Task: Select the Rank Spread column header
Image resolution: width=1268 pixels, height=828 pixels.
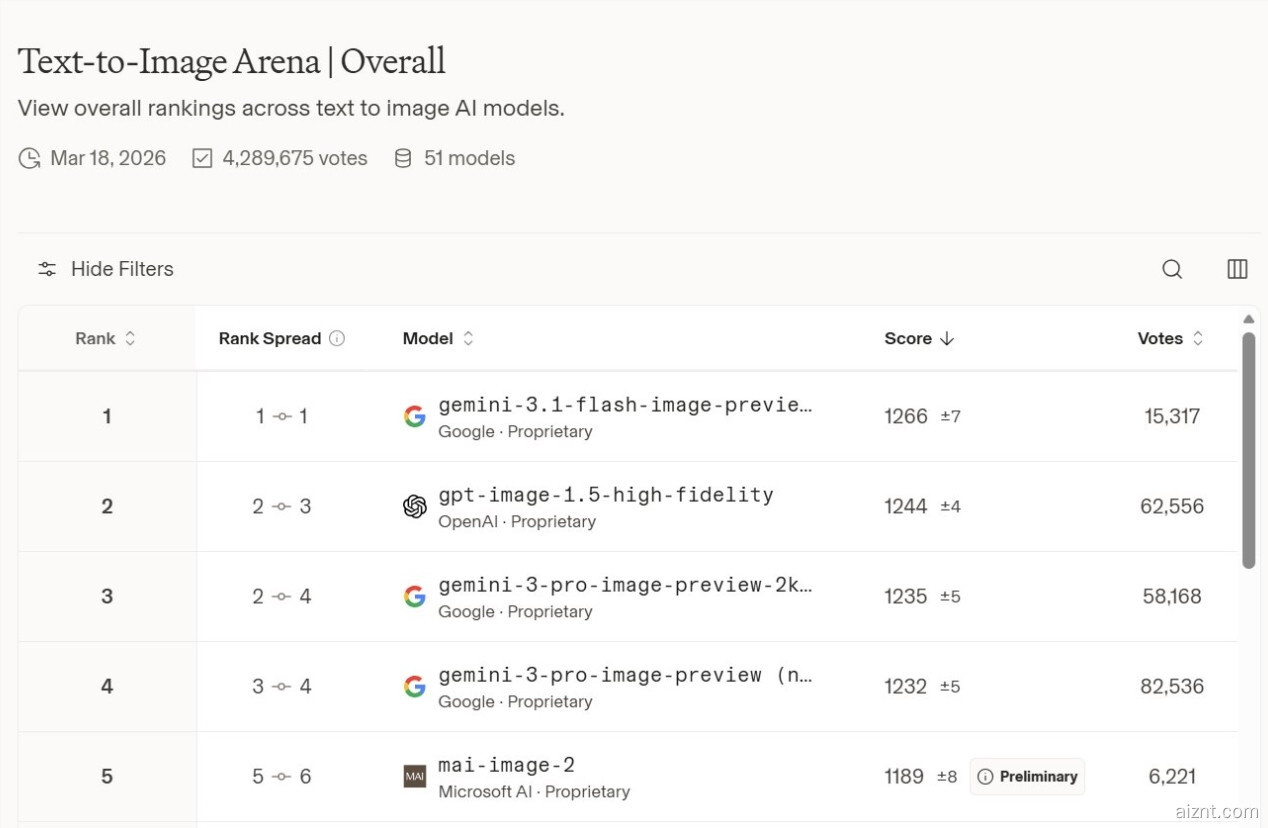Action: point(269,339)
